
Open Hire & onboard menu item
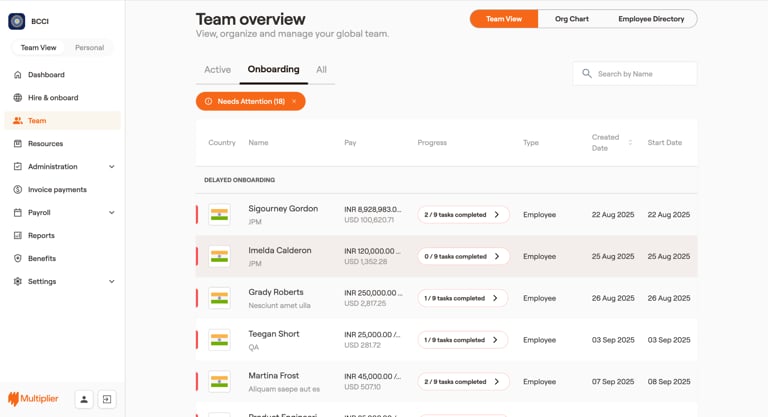pos(53,98)
